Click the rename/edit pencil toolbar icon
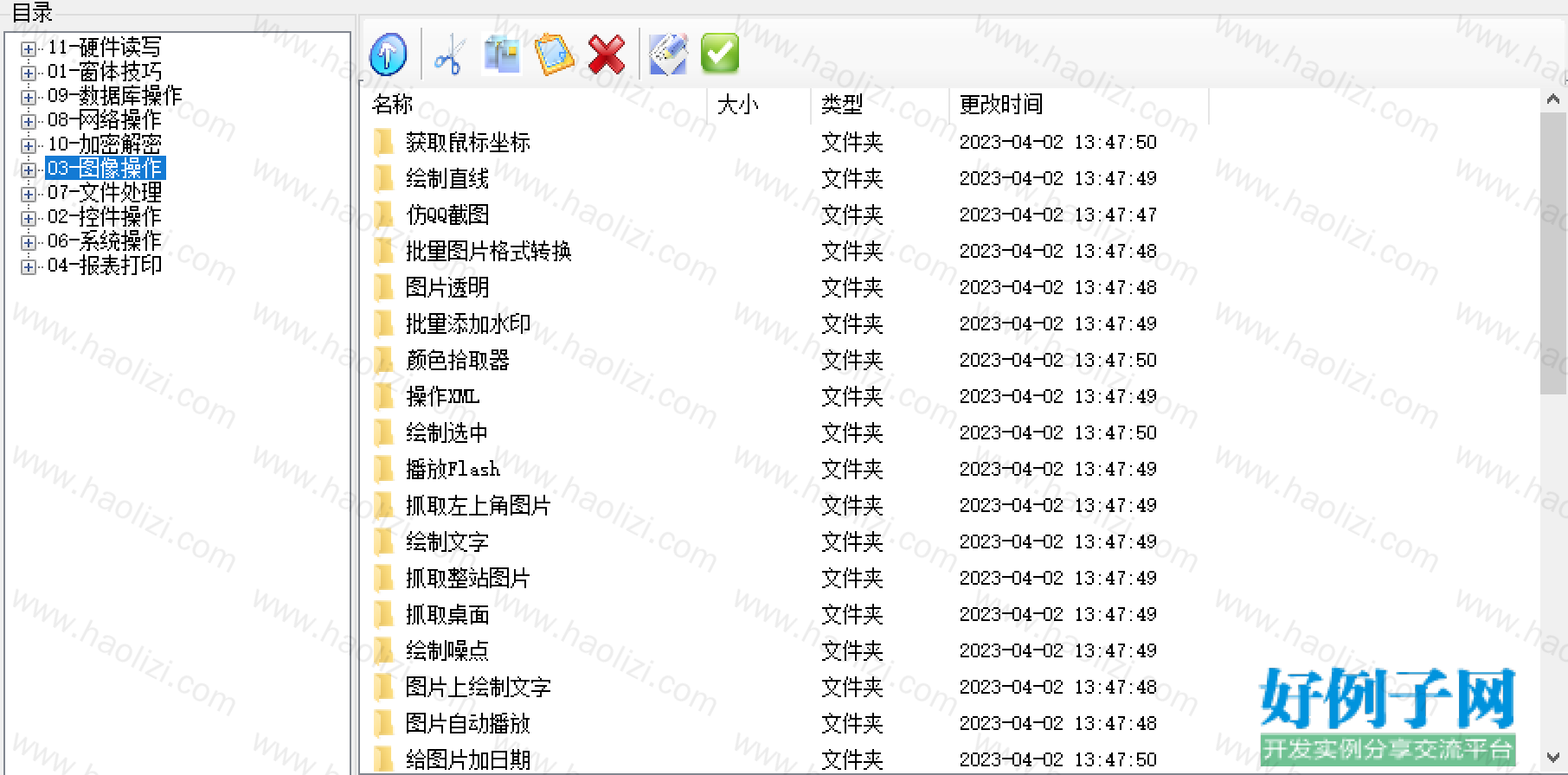Image resolution: width=1568 pixels, height=775 pixels. coord(668,54)
